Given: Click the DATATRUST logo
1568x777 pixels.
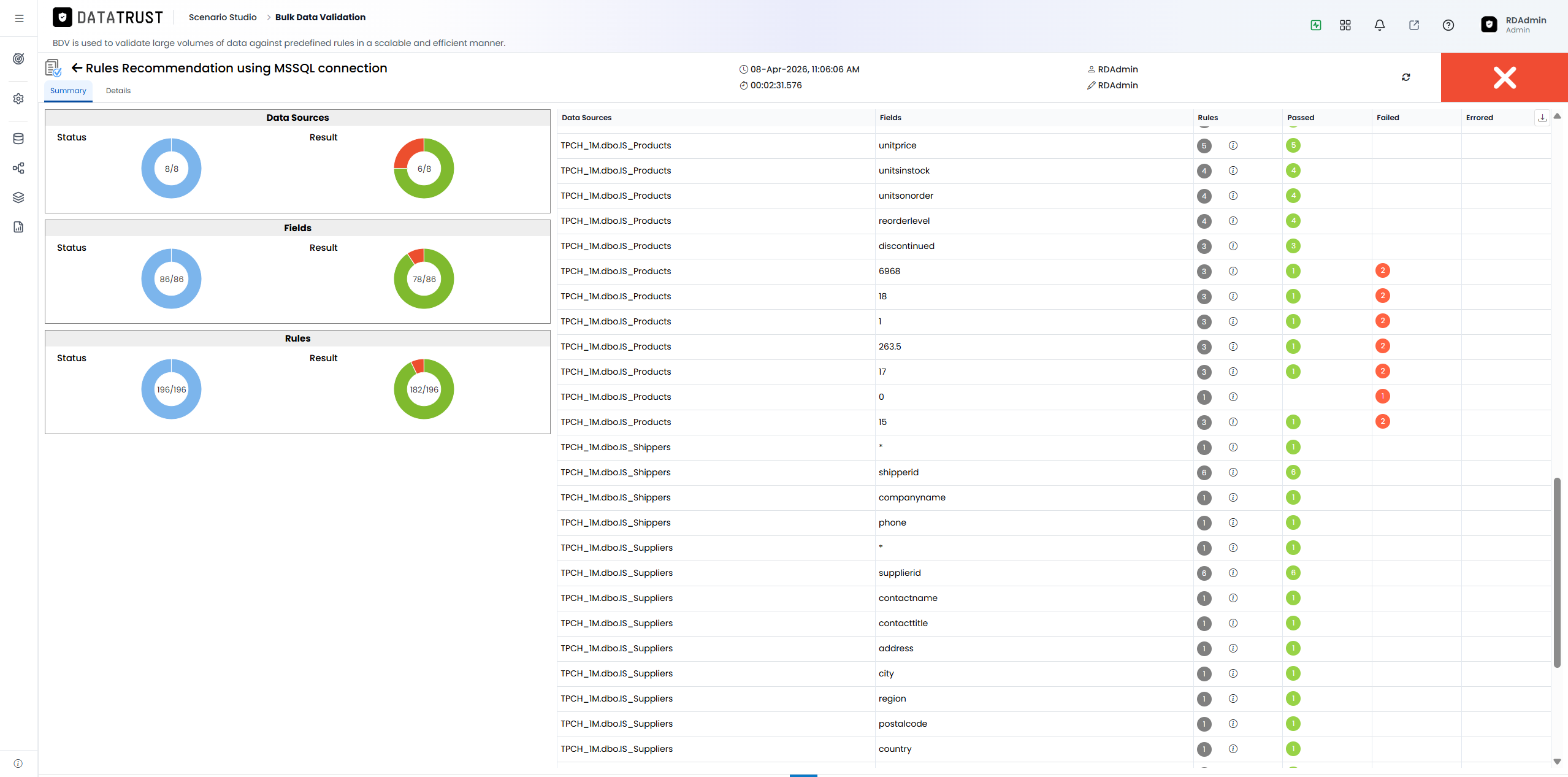Looking at the screenshot, I should point(108,17).
